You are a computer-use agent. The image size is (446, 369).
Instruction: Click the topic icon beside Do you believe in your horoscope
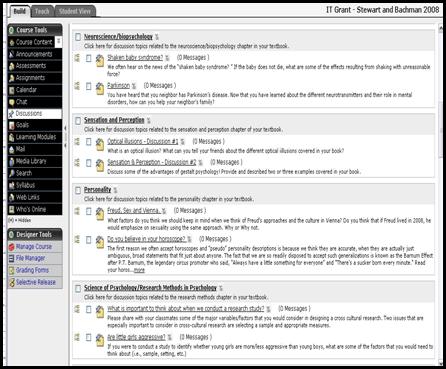100,242
